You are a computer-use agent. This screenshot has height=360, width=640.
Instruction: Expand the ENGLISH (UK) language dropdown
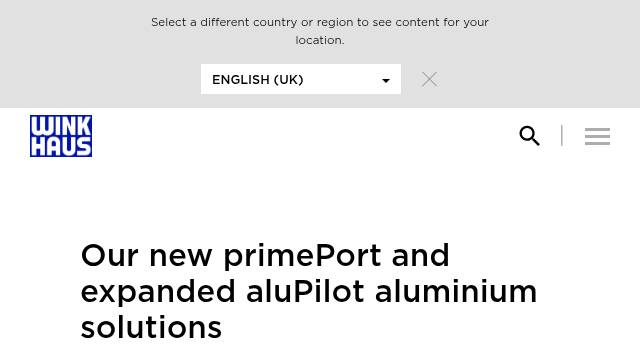(x=301, y=79)
